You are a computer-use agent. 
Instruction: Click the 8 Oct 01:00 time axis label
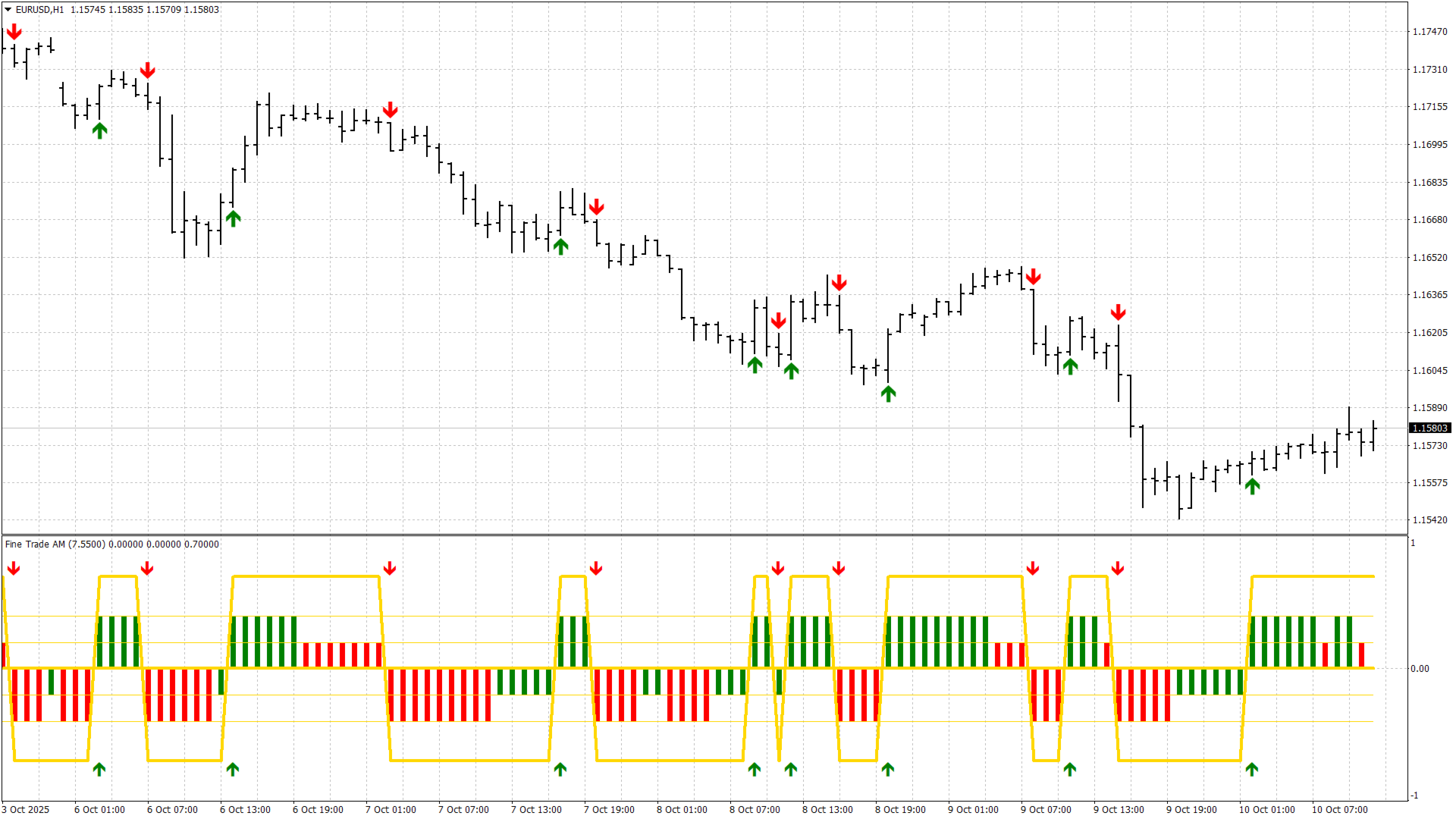[x=682, y=809]
